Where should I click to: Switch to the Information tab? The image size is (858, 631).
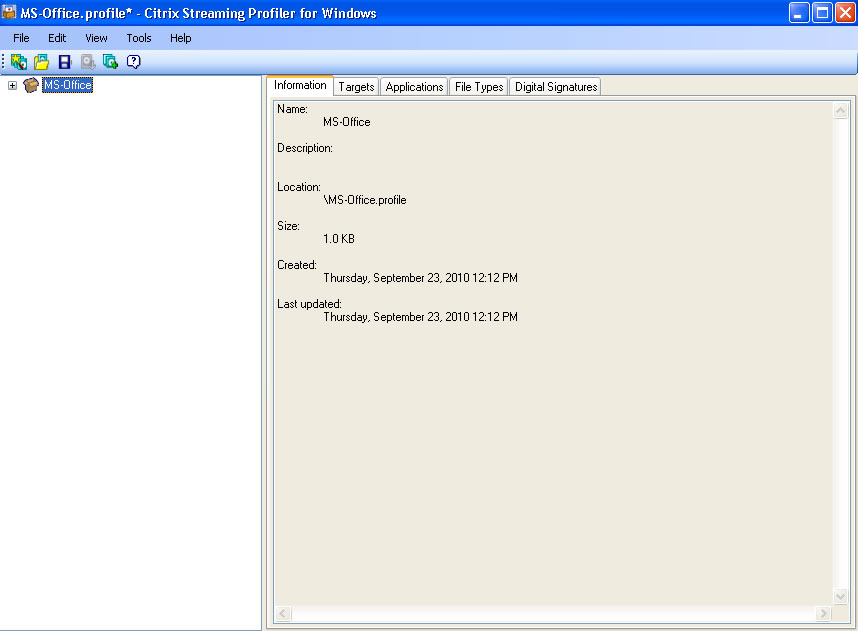tap(300, 85)
